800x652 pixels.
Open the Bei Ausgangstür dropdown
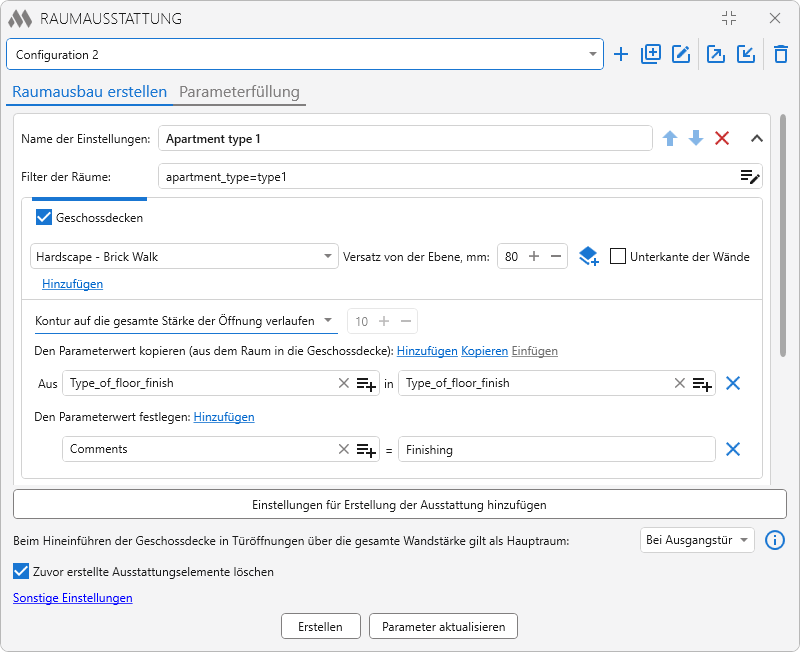pos(697,540)
